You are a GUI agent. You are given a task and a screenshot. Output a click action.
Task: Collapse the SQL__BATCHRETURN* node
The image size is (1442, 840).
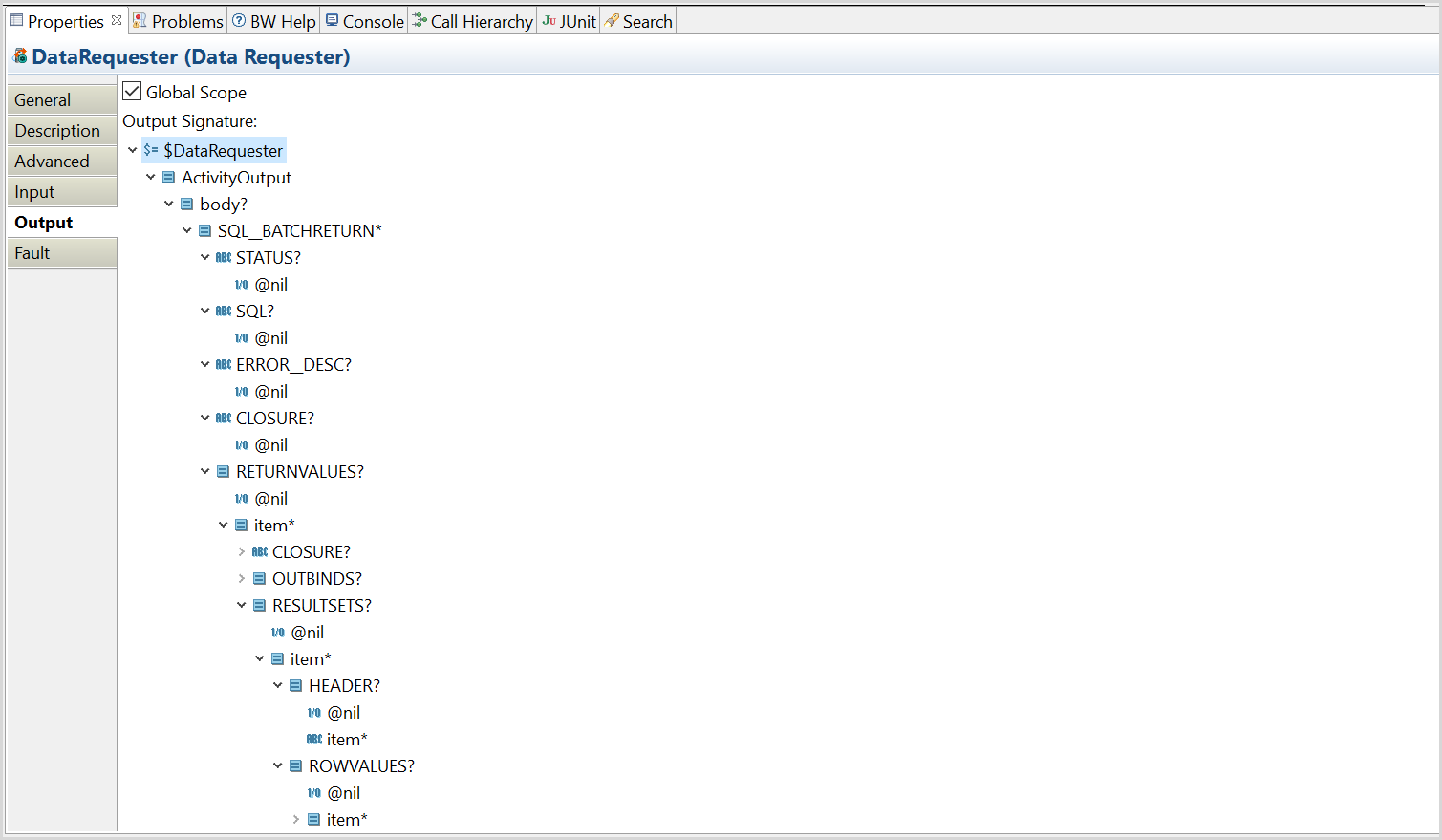(x=187, y=230)
